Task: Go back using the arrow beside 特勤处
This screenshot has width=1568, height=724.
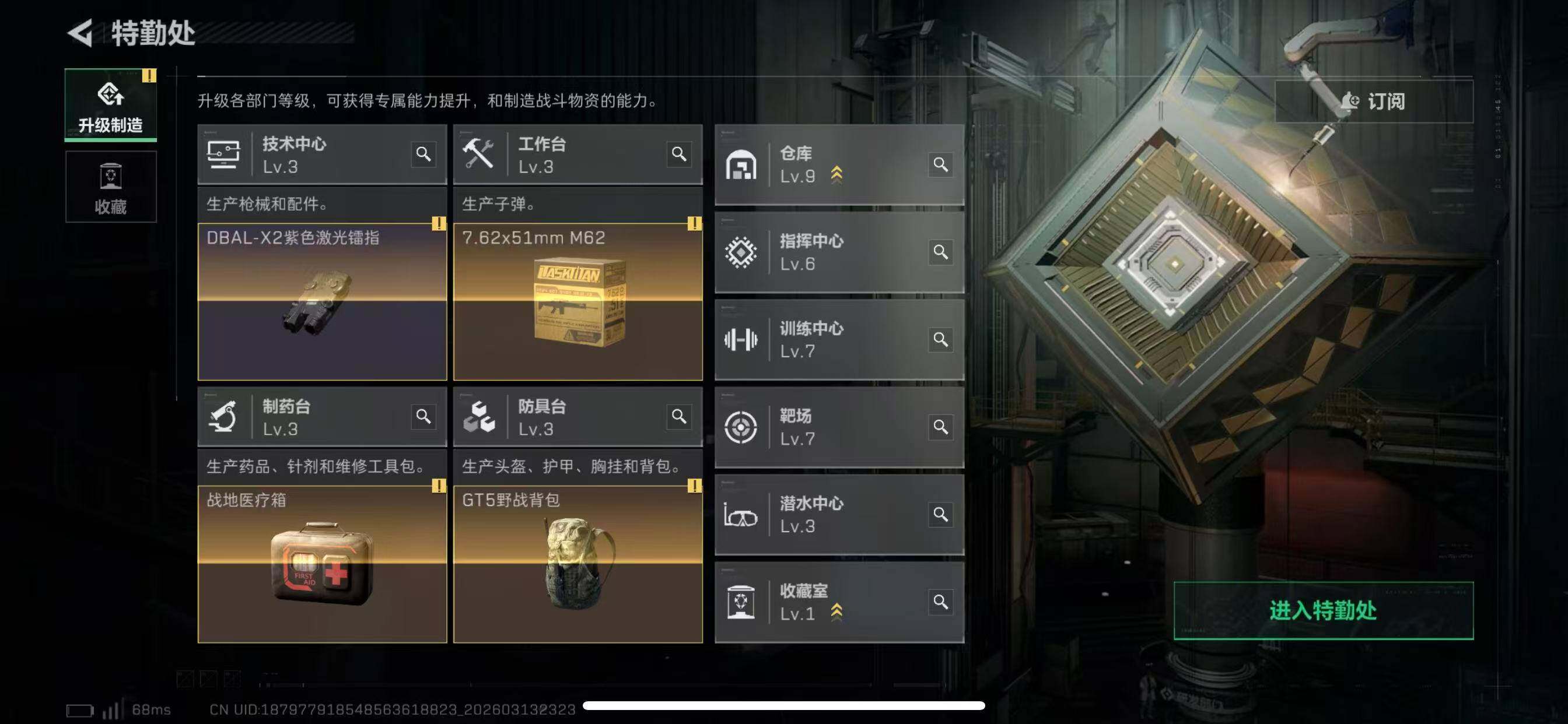Action: tap(80, 32)
